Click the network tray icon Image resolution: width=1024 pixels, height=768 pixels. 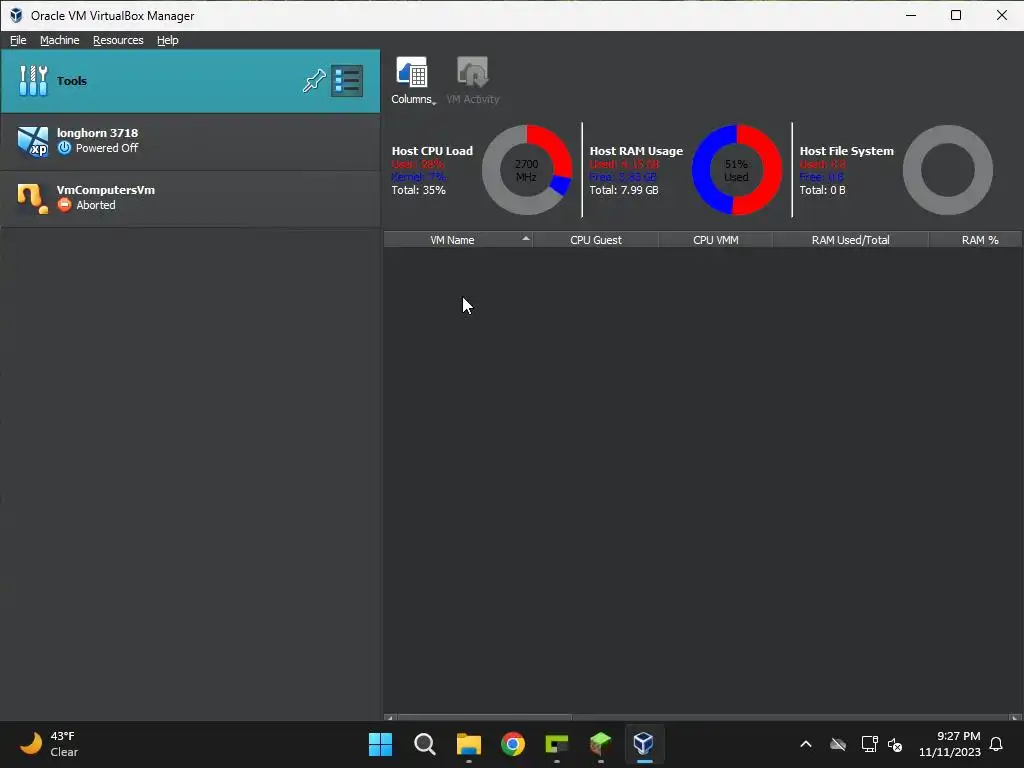coord(869,744)
